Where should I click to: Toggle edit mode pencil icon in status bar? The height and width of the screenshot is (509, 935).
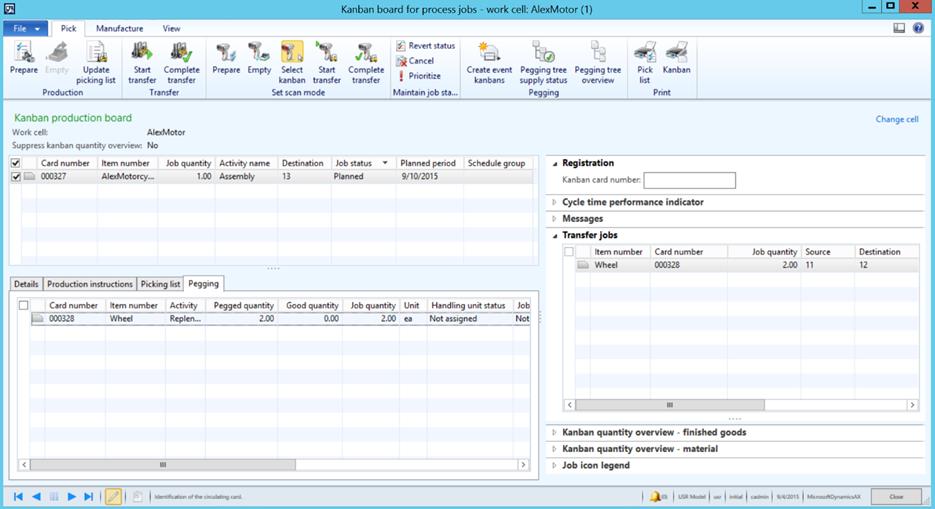click(113, 496)
